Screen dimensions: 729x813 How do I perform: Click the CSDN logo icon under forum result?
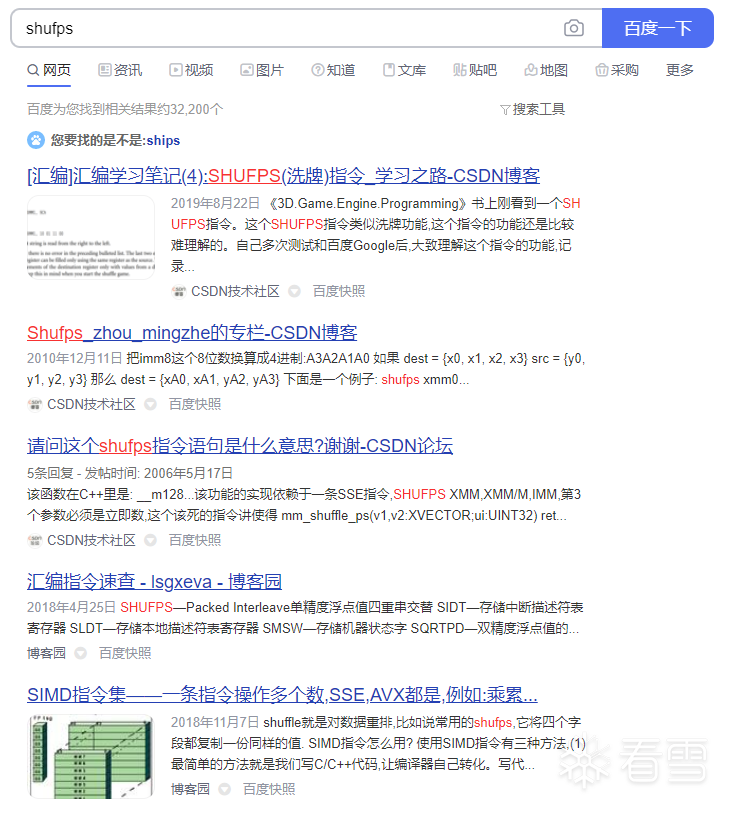pyautogui.click(x=34, y=540)
